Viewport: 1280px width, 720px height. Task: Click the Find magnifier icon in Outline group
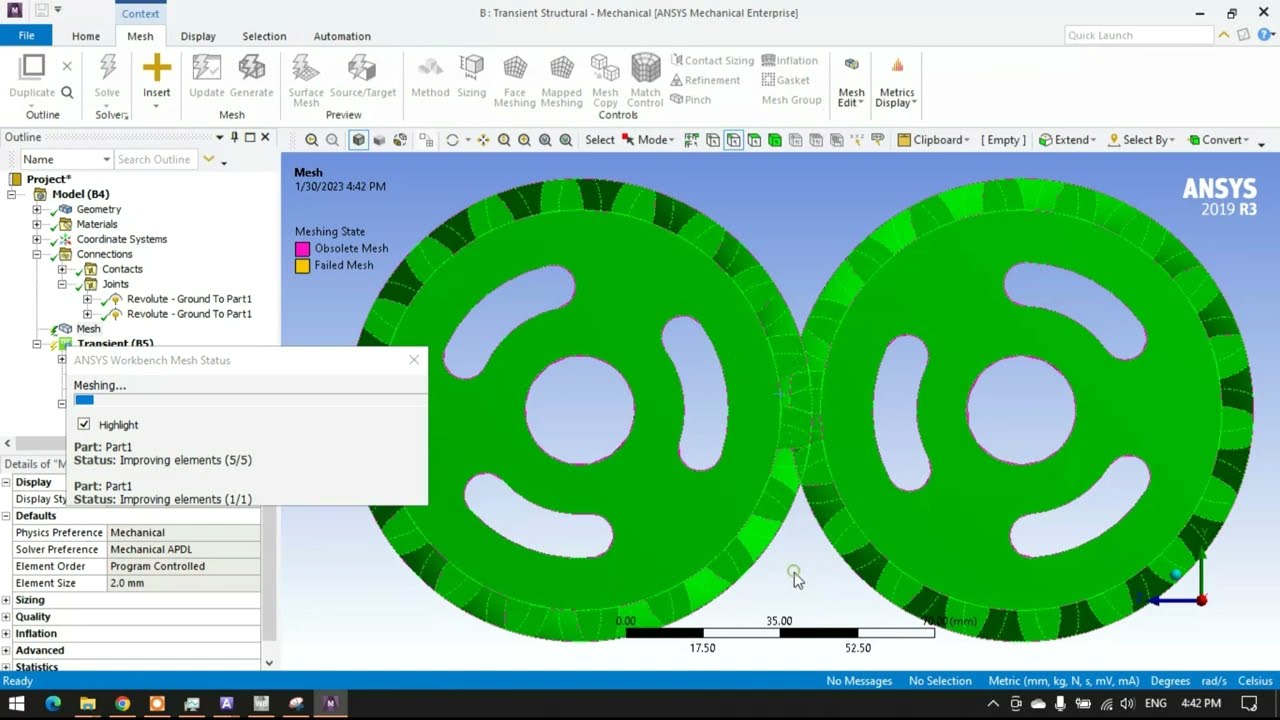click(67, 92)
